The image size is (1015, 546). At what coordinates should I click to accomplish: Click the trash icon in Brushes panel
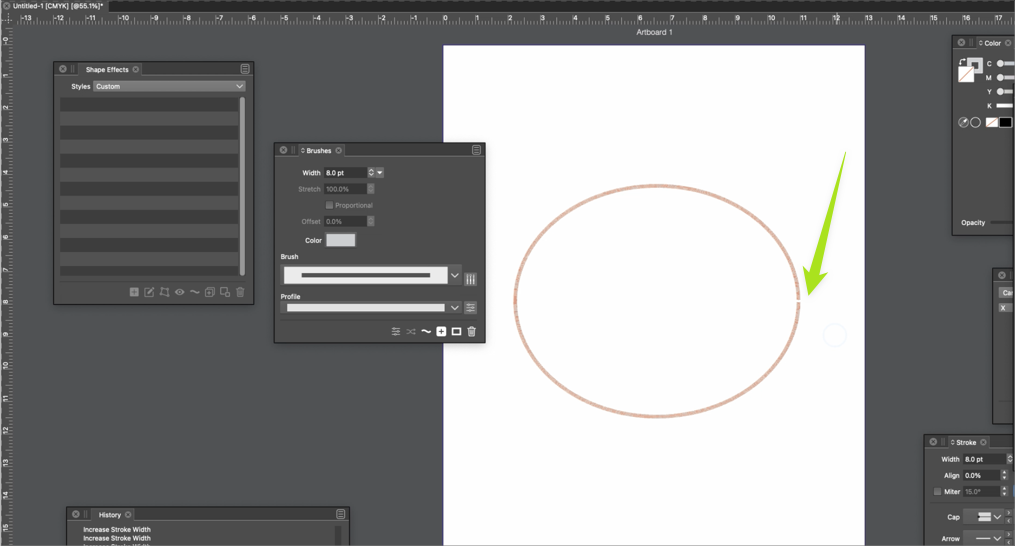tap(472, 332)
